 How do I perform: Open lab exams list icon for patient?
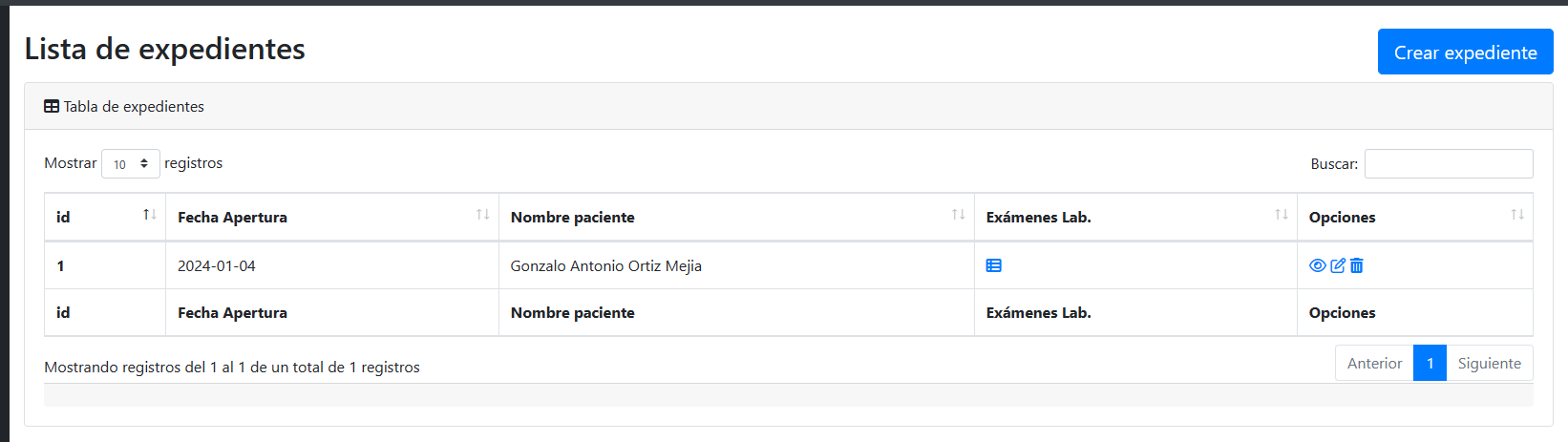993,265
